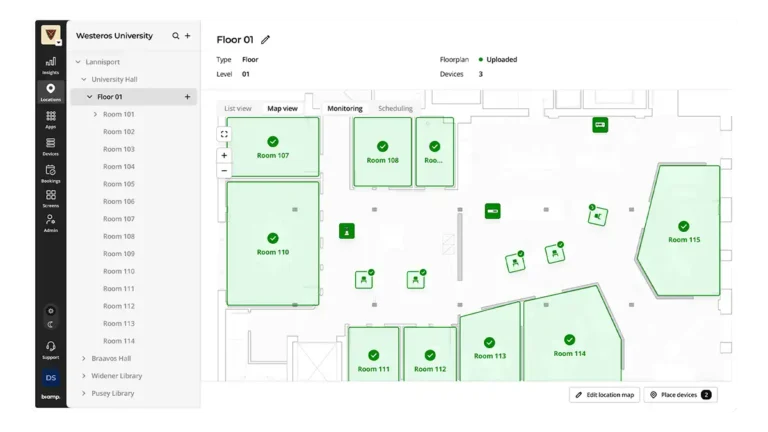Toggle dark mode moon icon in sidebar
Viewport: 768px width, 432px height.
click(x=50, y=324)
